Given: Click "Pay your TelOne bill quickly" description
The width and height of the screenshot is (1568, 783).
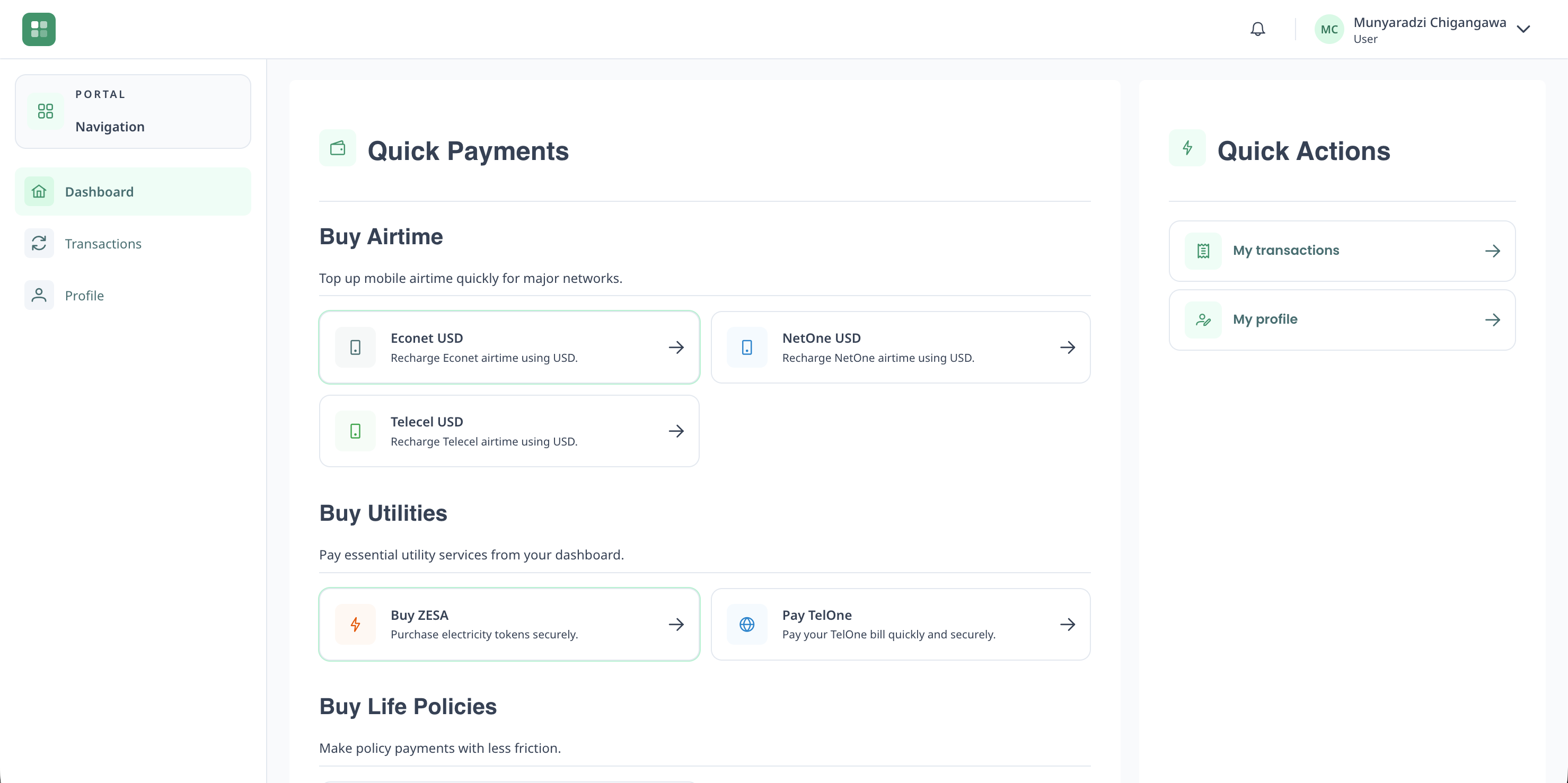Looking at the screenshot, I should point(889,635).
